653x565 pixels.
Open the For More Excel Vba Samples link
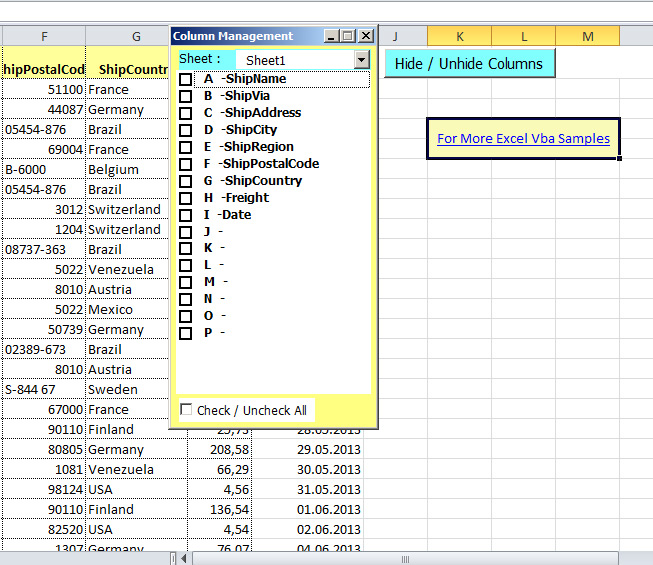click(523, 138)
